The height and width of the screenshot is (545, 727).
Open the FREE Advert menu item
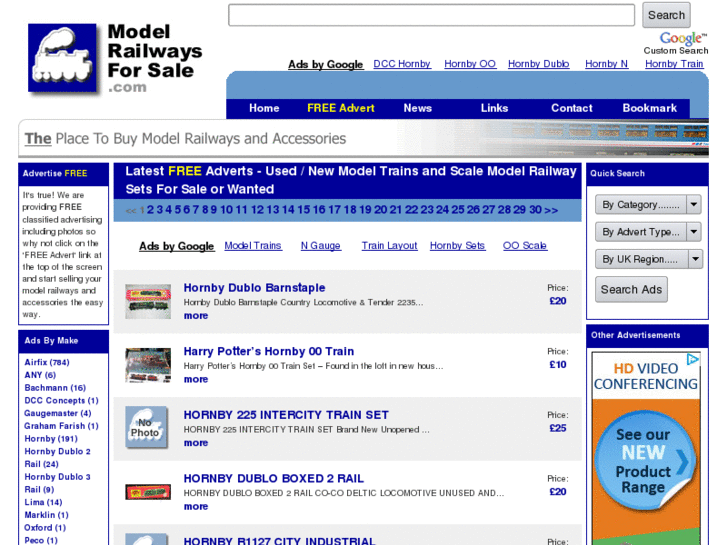pos(341,108)
